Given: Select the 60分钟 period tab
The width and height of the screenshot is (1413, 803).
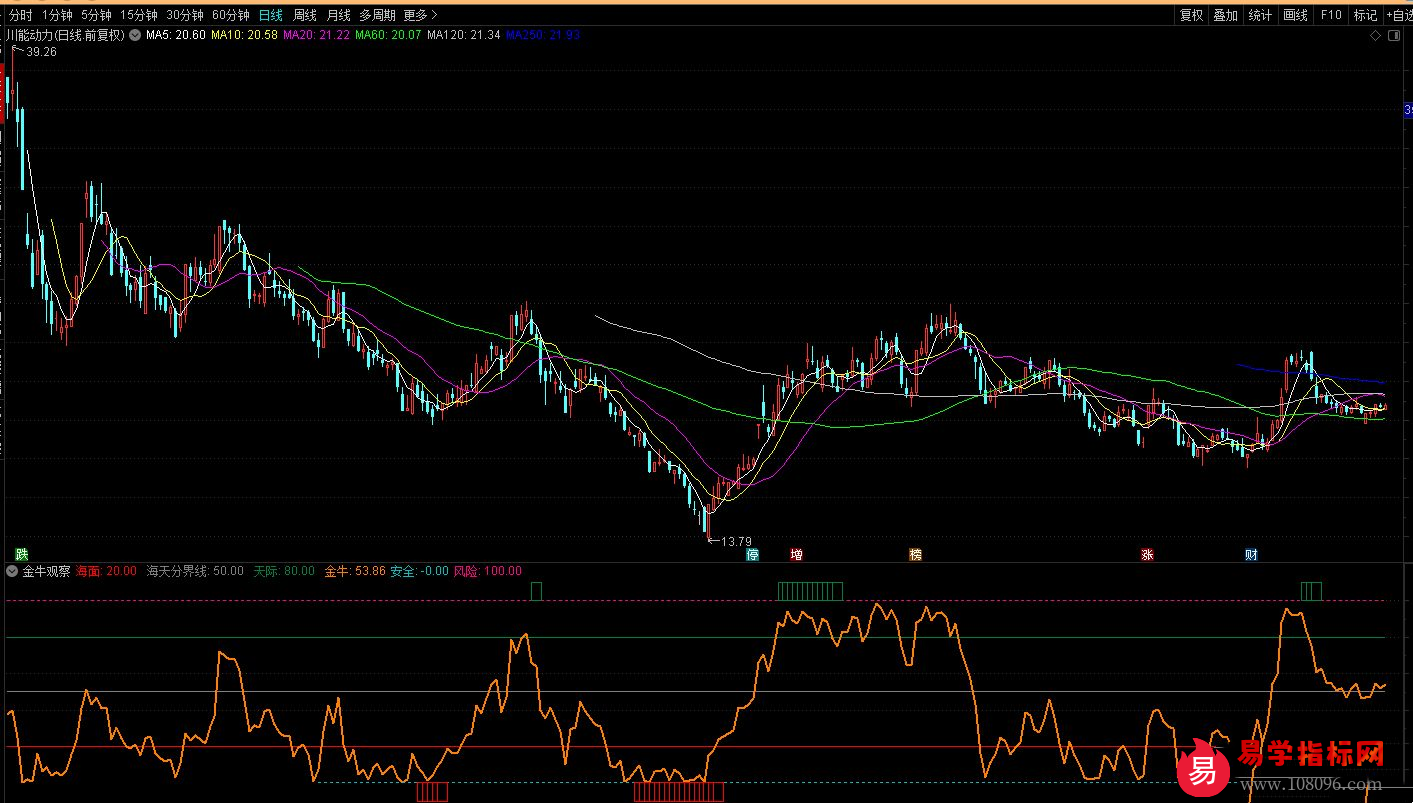Looking at the screenshot, I should pos(230,15).
